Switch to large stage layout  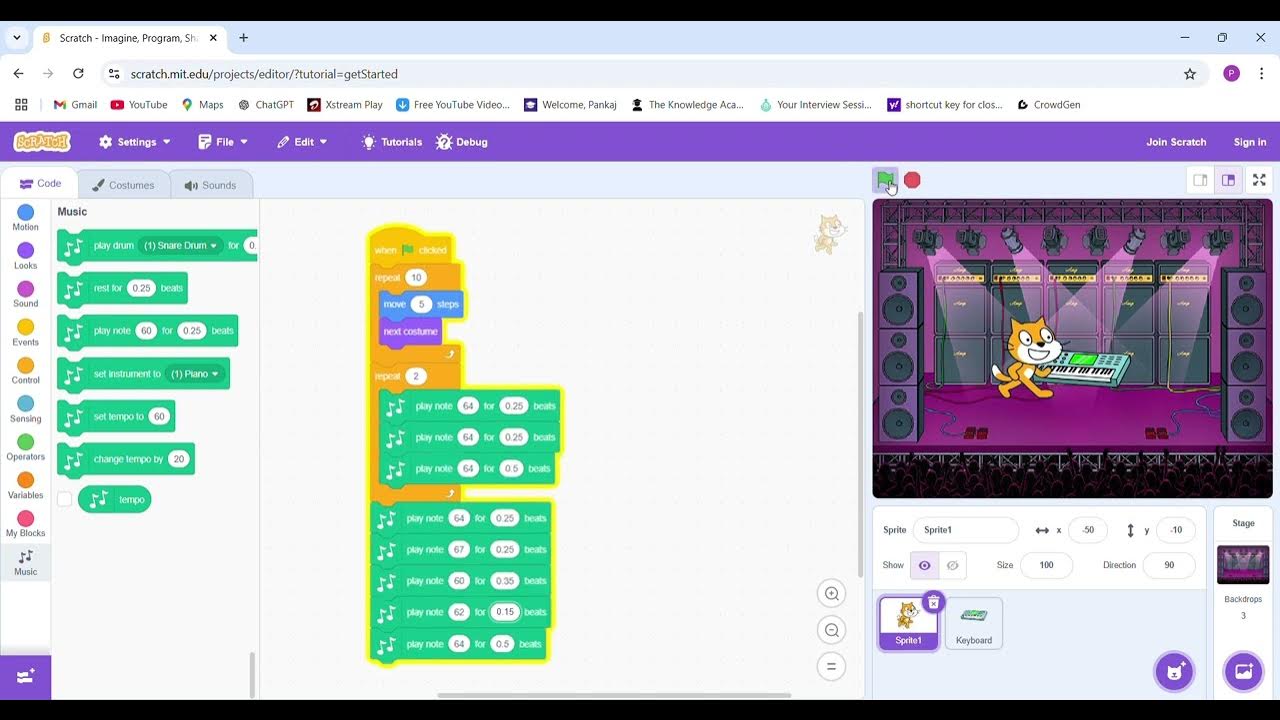point(1228,180)
